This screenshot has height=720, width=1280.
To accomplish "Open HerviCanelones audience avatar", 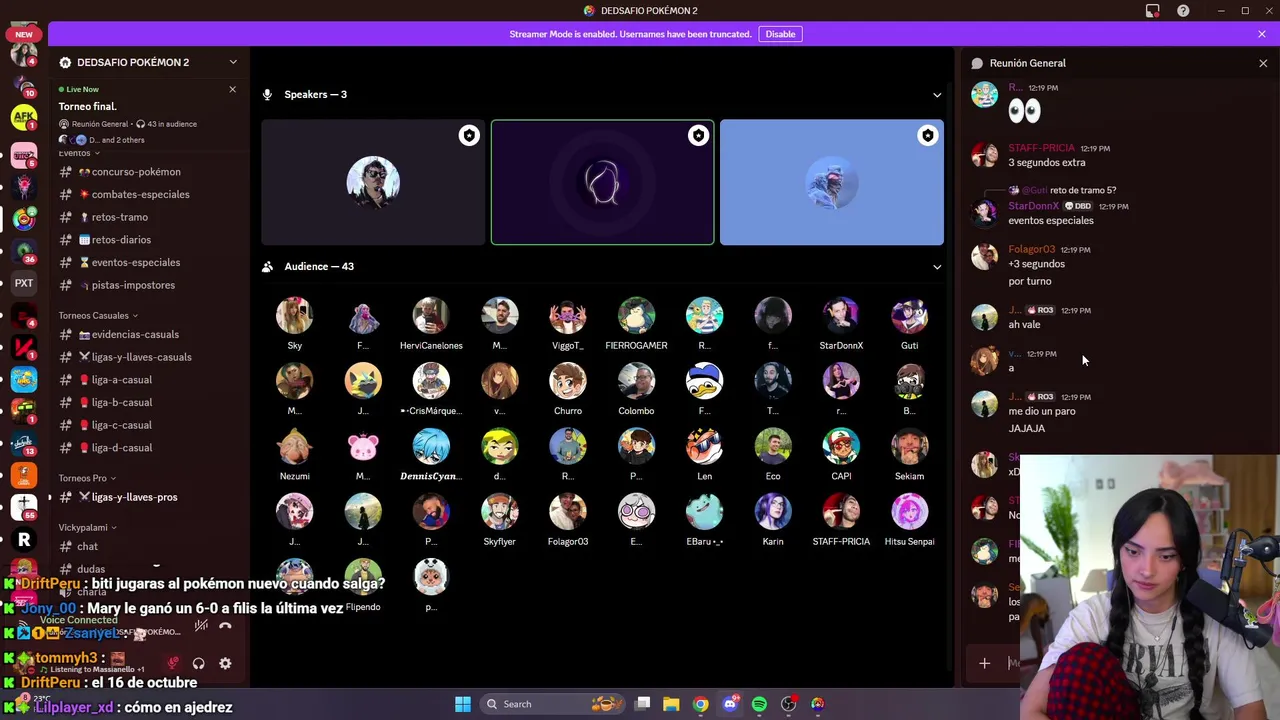I will tap(431, 316).
